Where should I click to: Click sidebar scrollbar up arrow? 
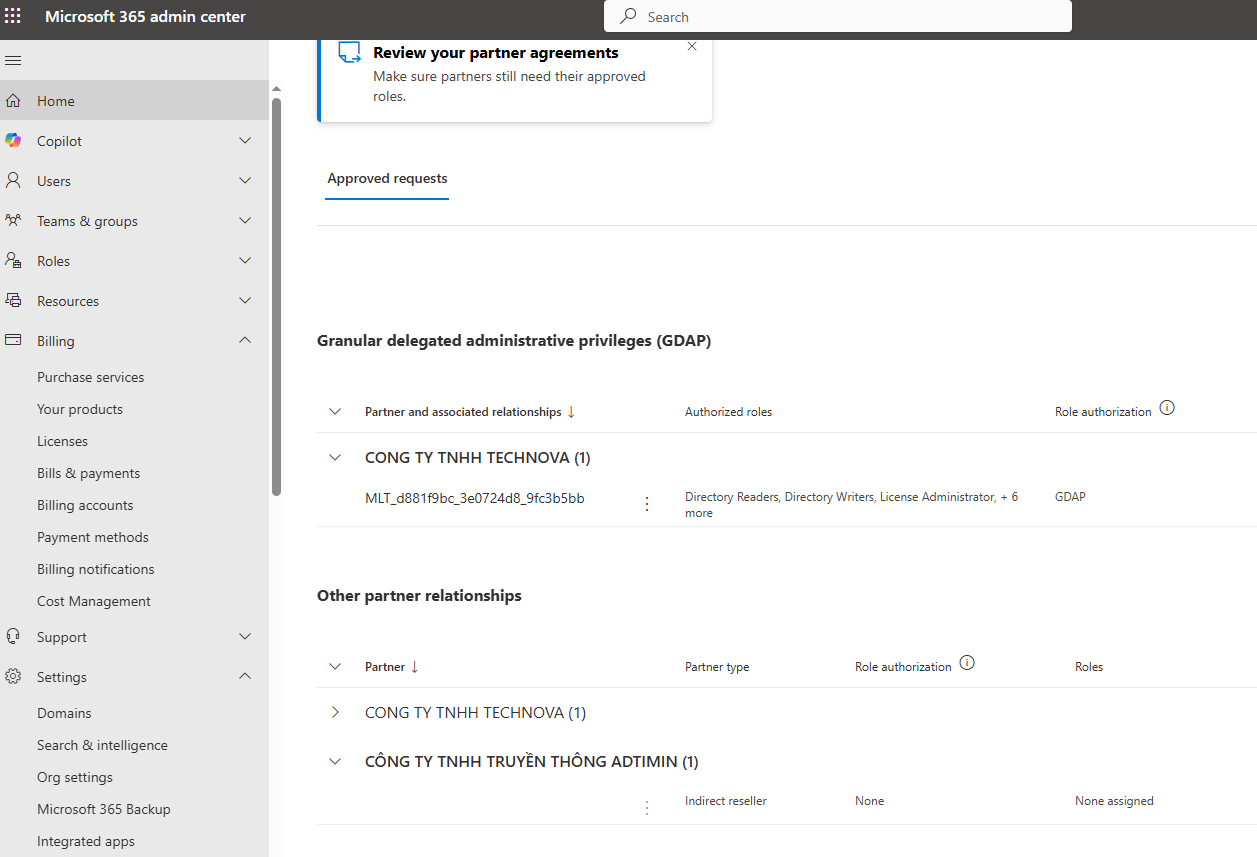277,89
